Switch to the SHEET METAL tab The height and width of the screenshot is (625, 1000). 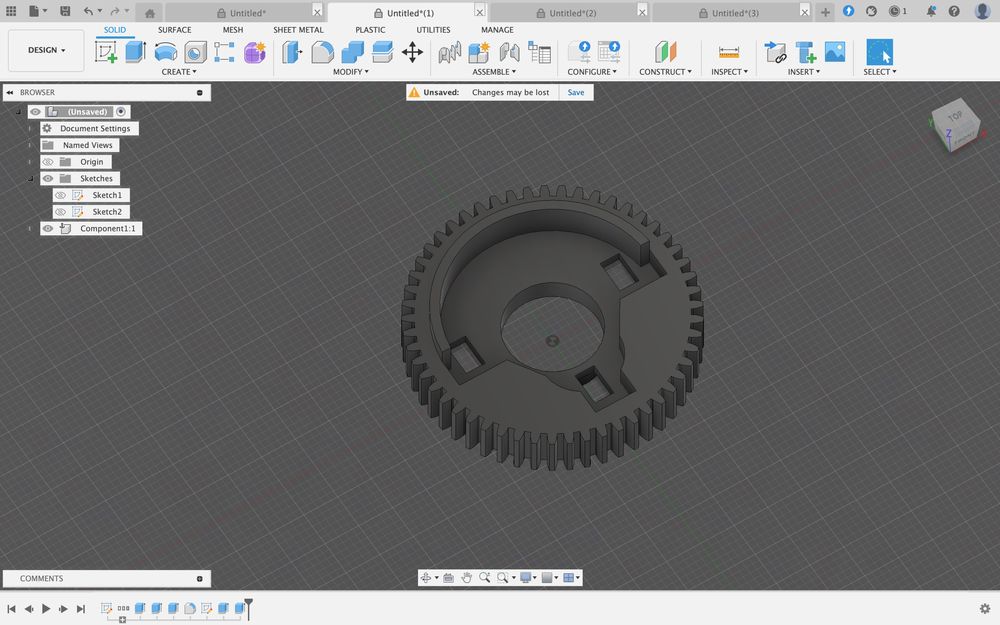(298, 30)
